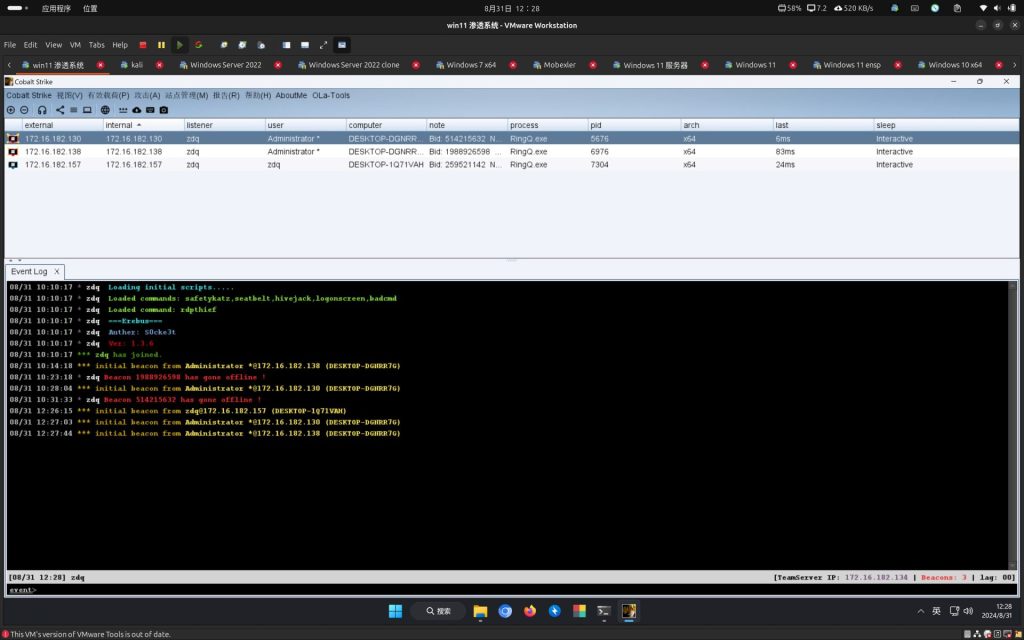This screenshot has width=1024, height=640.
Task: Show the pivot graph with the share icon
Action: point(60,110)
